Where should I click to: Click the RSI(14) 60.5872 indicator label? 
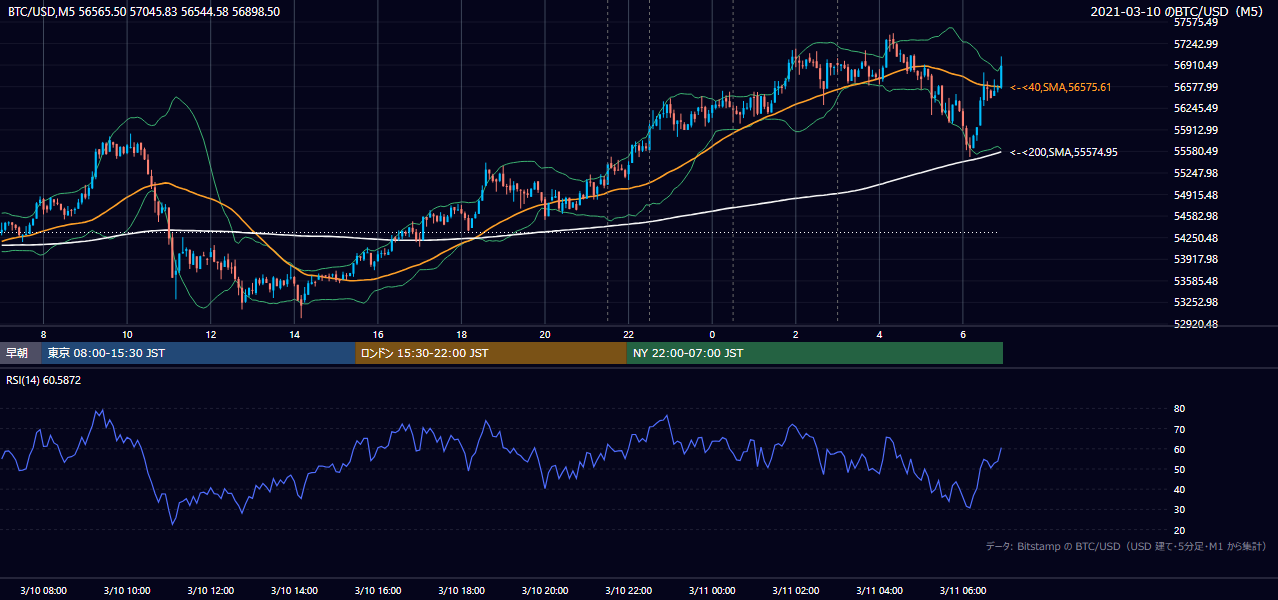(x=45, y=380)
